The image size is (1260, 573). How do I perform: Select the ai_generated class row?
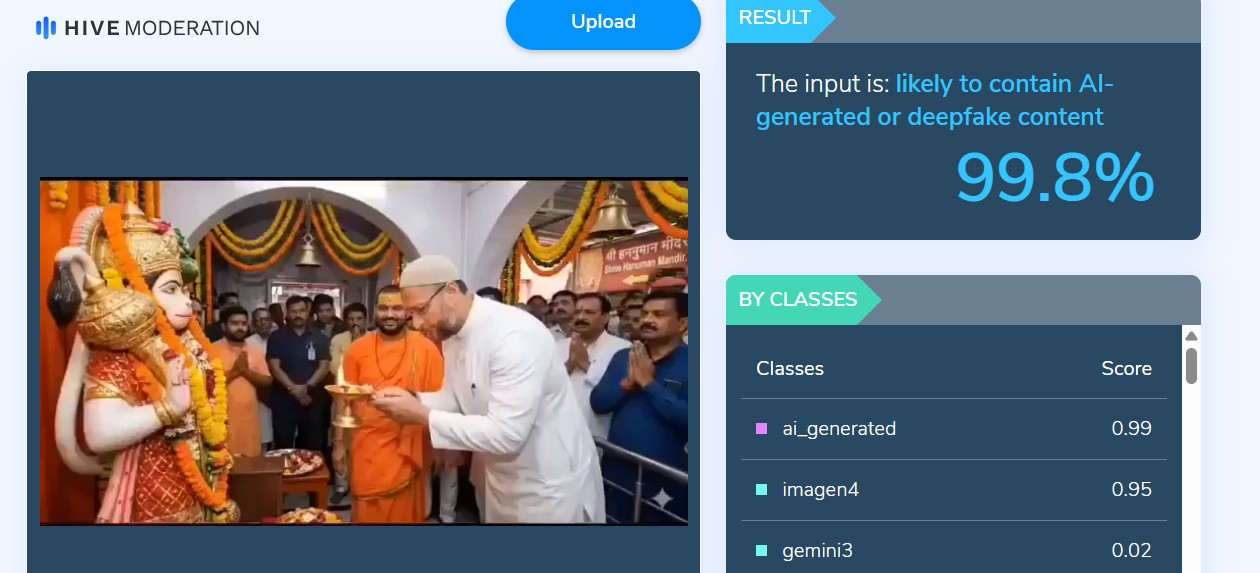click(x=954, y=429)
